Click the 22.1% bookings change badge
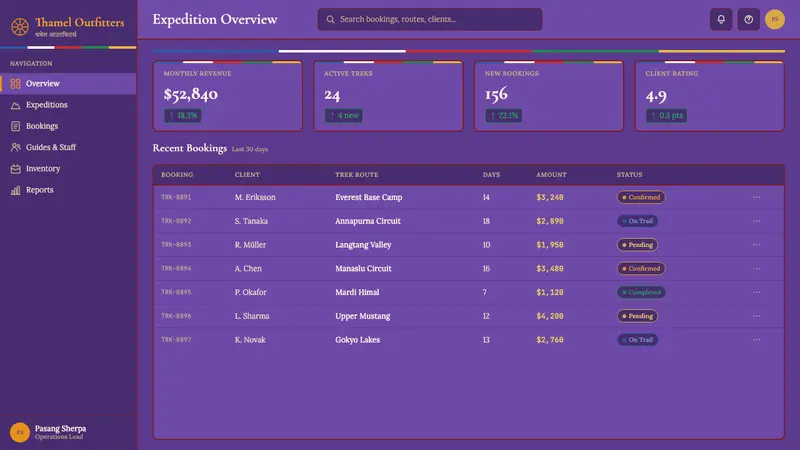Screen dimensions: 800x450 (504, 116)
